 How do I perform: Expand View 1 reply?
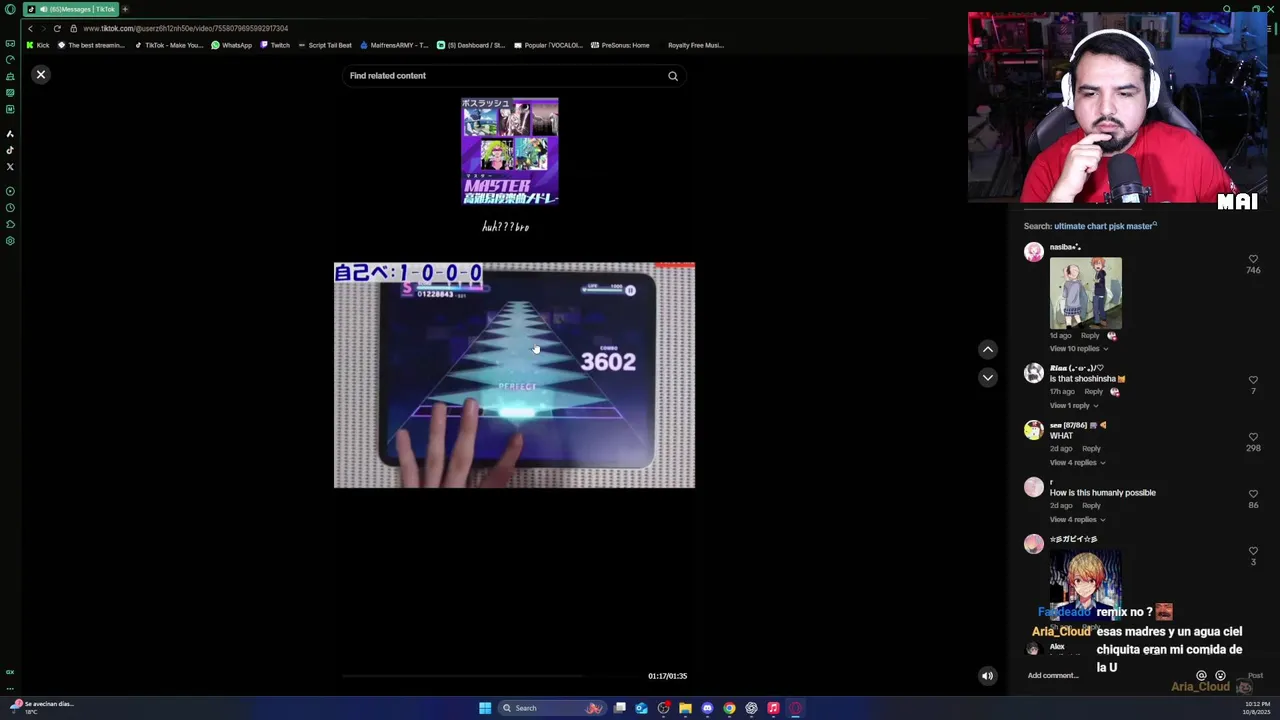1074,406
